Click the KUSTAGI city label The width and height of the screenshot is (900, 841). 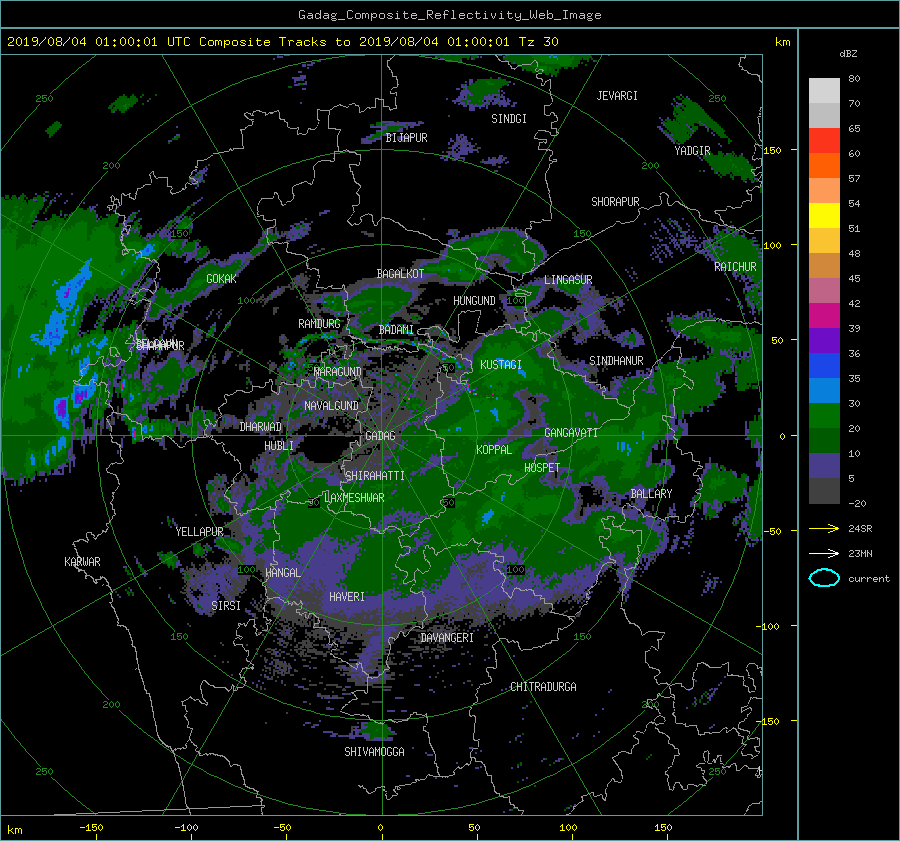coord(501,365)
